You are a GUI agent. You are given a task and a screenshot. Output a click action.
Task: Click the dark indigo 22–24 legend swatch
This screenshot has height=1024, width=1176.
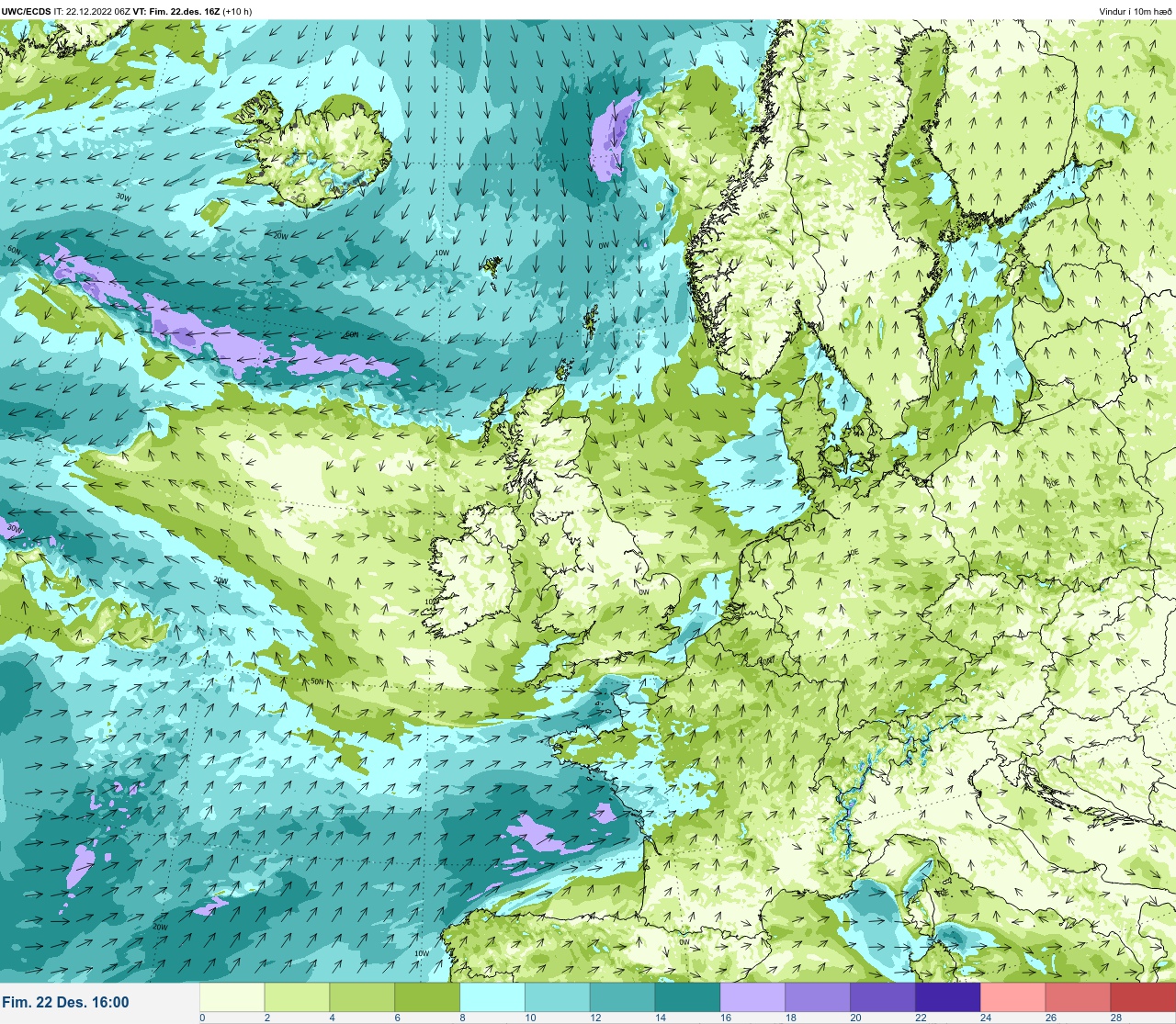tap(948, 997)
